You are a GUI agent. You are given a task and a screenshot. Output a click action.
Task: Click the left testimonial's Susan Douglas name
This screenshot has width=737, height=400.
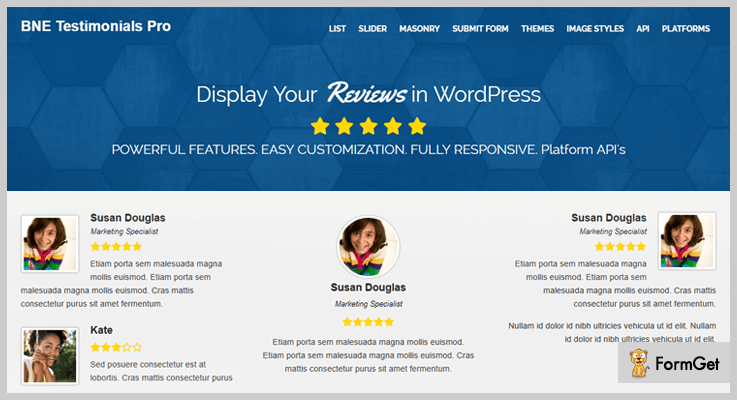128,218
